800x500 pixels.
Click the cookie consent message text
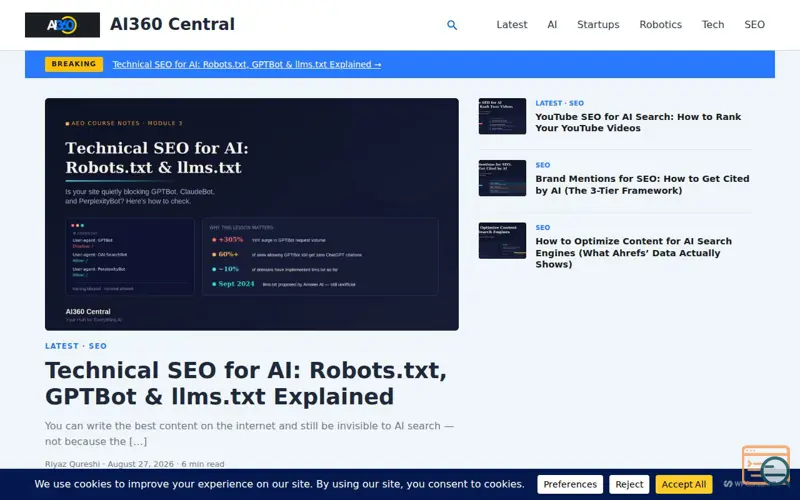279,484
